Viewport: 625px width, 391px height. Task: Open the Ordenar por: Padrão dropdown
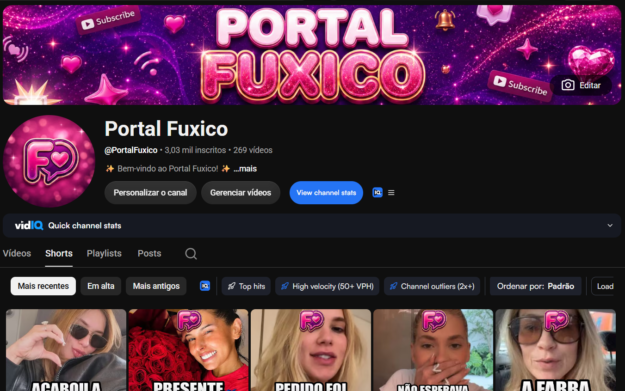click(535, 286)
